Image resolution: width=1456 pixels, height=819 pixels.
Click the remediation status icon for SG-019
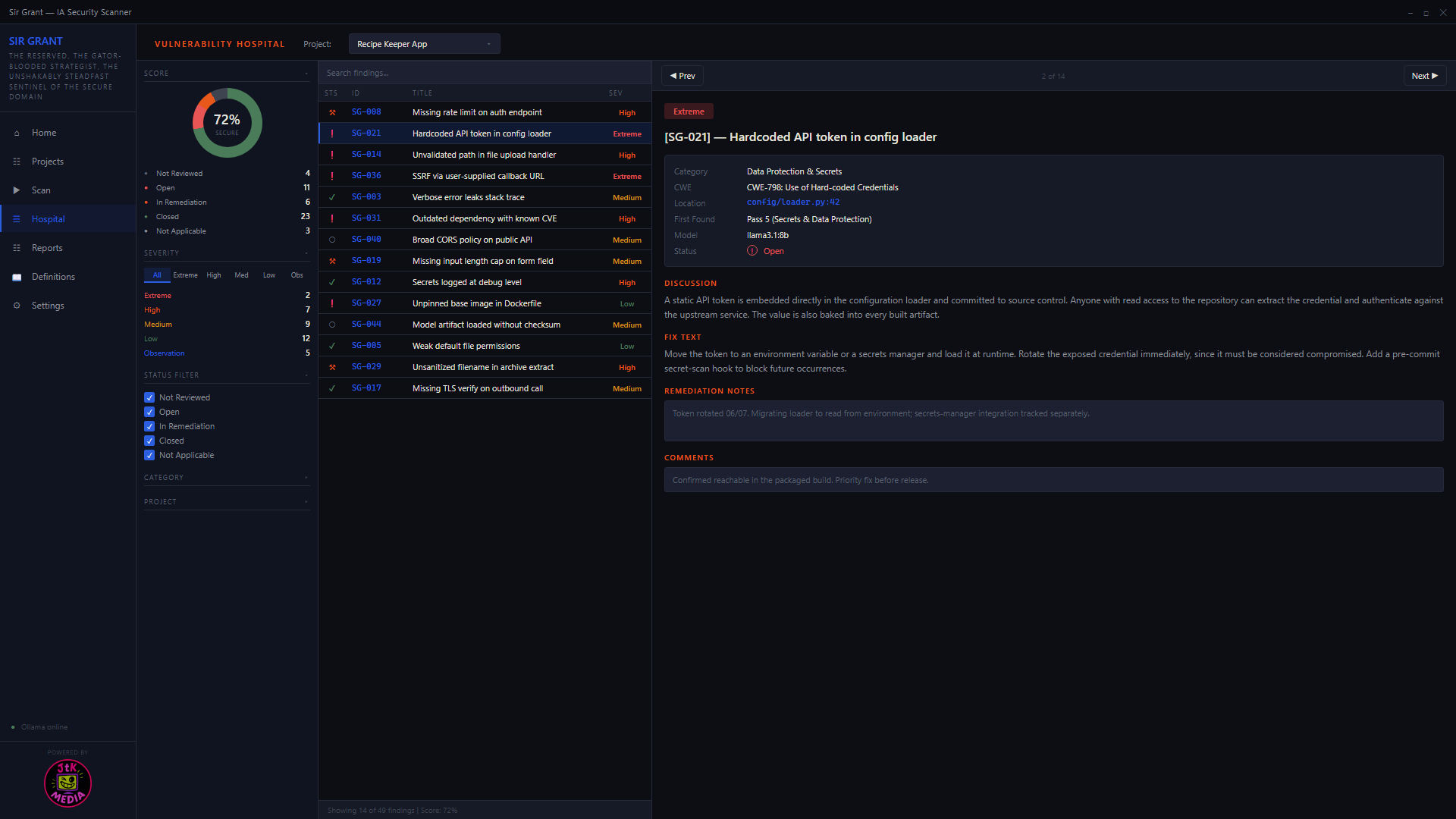332,261
